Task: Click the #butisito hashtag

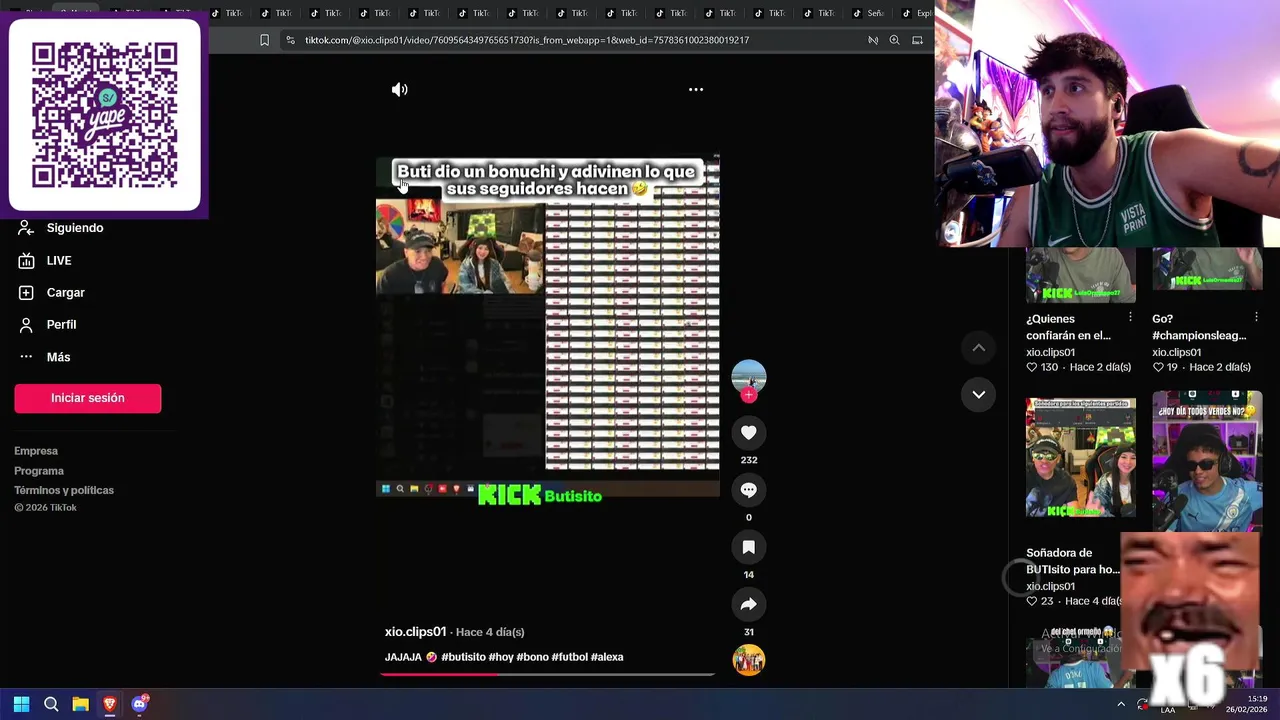Action: pos(463,657)
